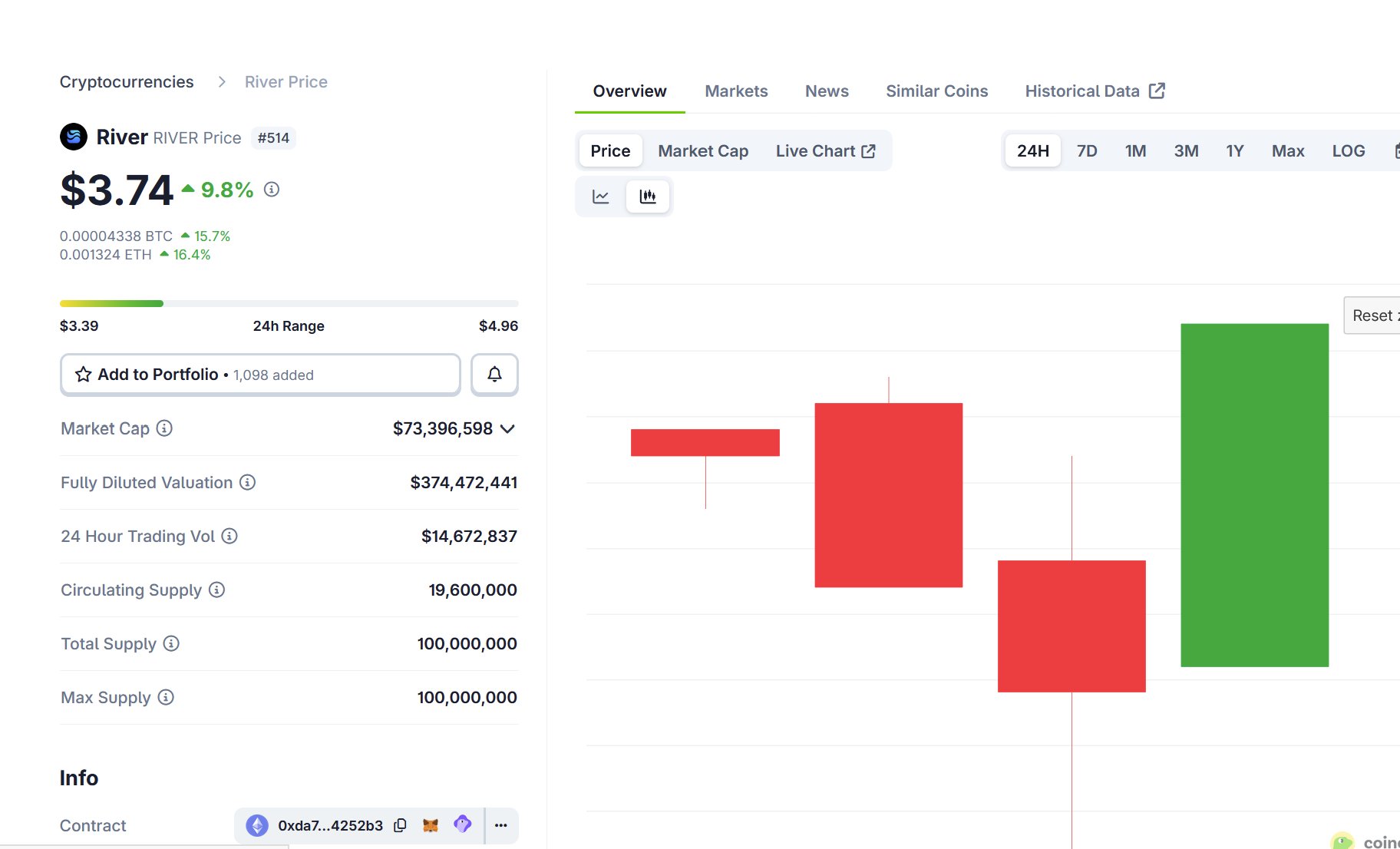This screenshot has height=849, width=1400.
Task: Open the contract more options menu
Action: 501,825
